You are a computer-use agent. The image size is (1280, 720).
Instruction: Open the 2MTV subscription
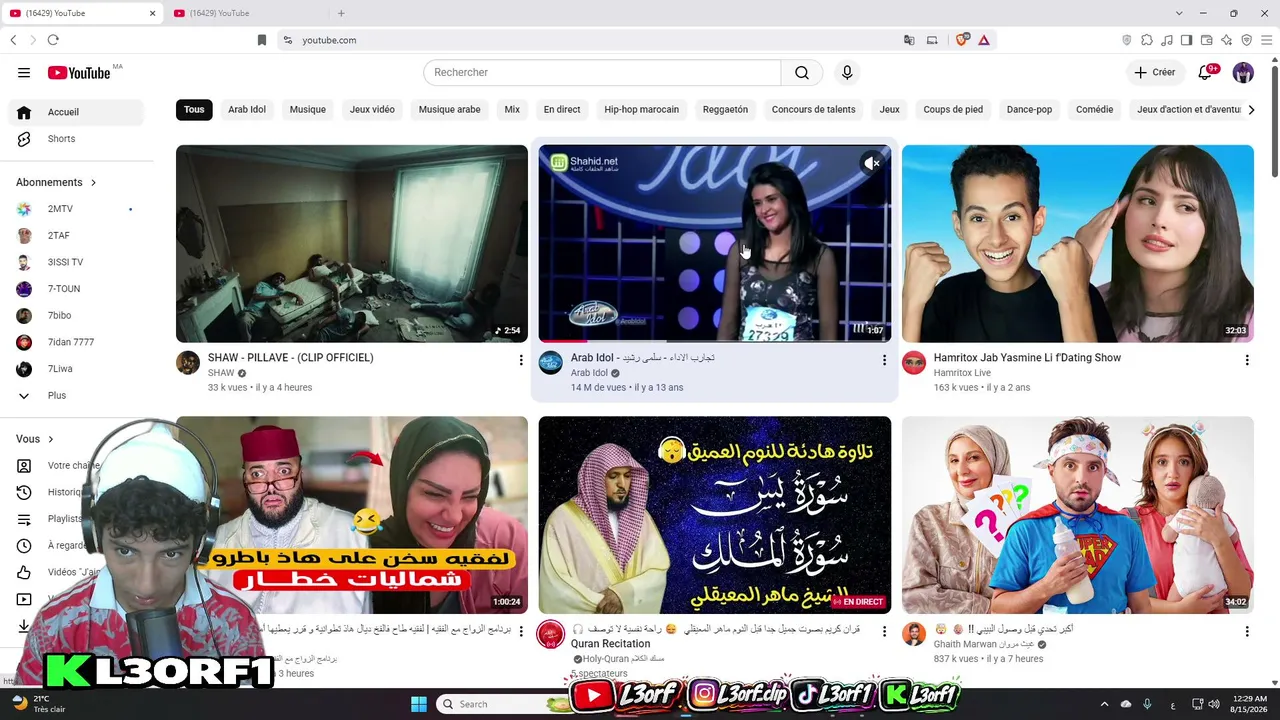76,209
